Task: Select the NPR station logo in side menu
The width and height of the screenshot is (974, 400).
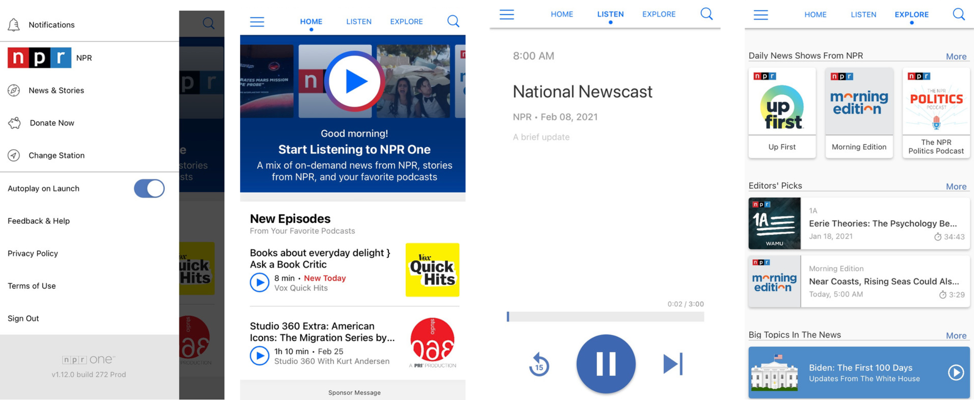Action: 39,58
